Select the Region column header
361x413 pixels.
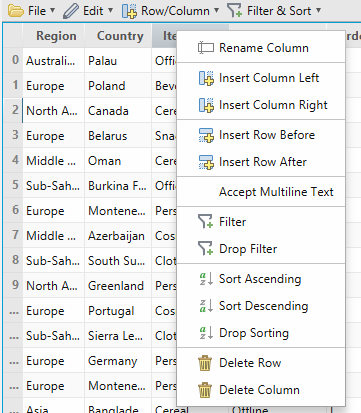54,36
